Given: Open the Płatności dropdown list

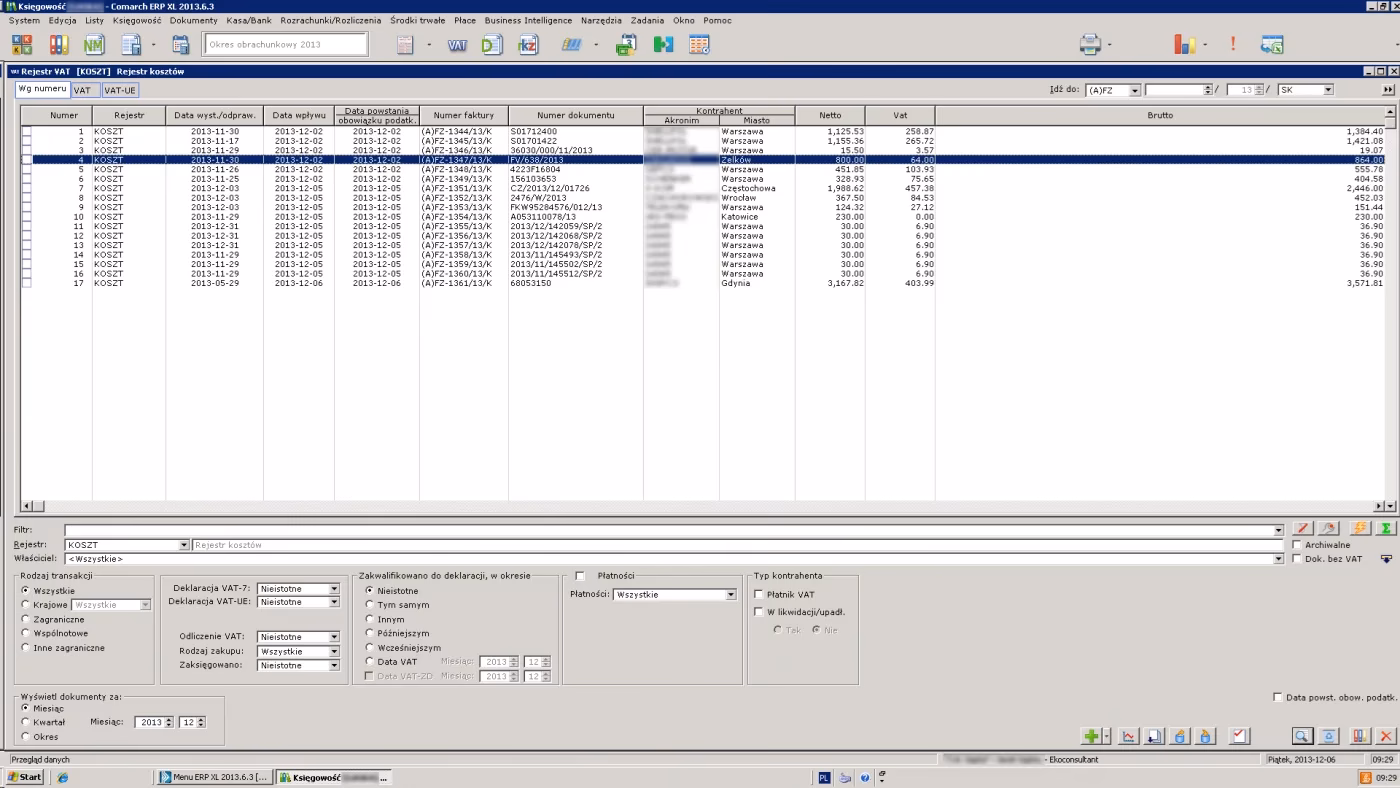Looking at the screenshot, I should [730, 595].
